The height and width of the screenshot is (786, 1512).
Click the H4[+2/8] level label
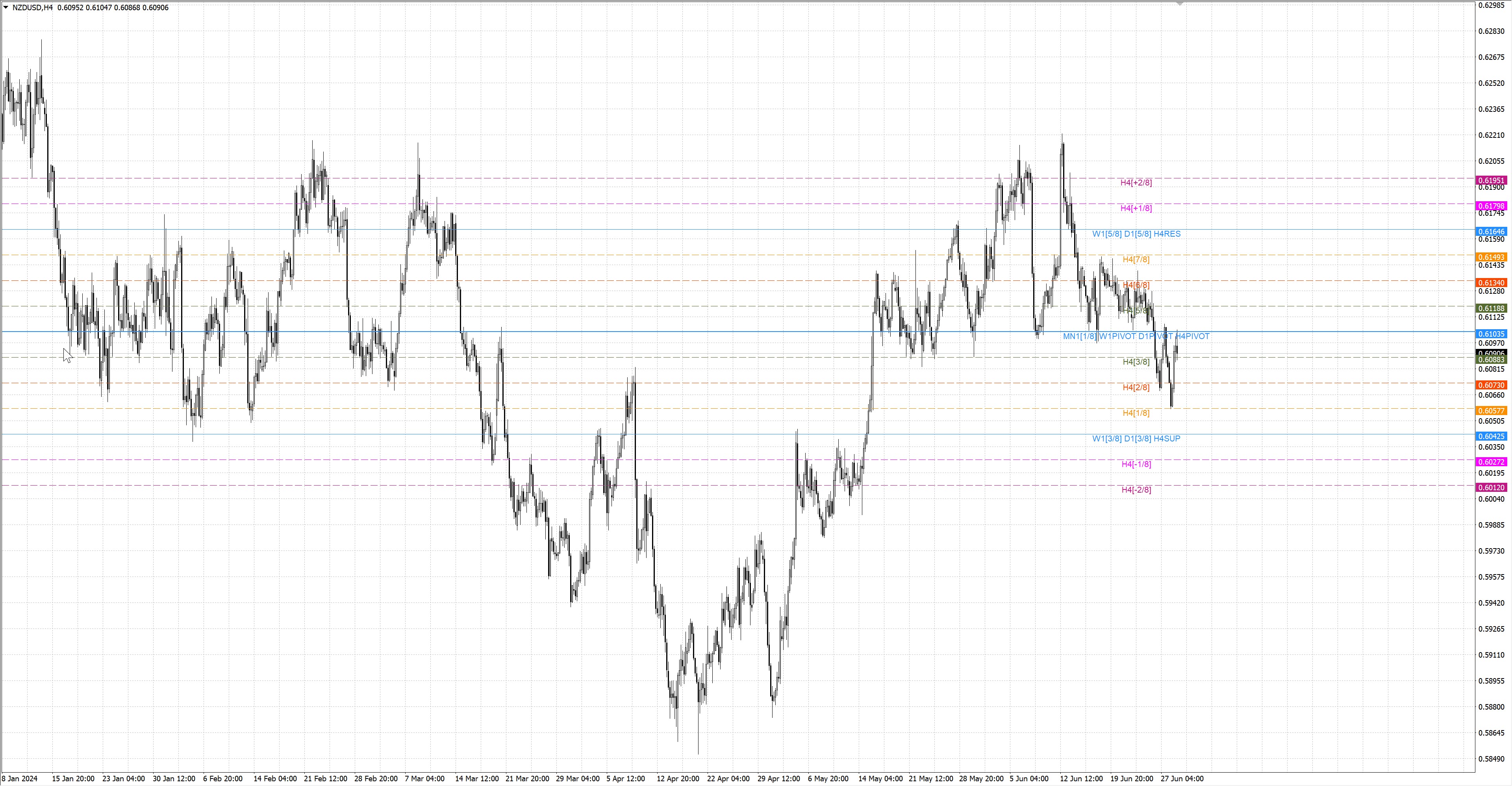[1136, 183]
